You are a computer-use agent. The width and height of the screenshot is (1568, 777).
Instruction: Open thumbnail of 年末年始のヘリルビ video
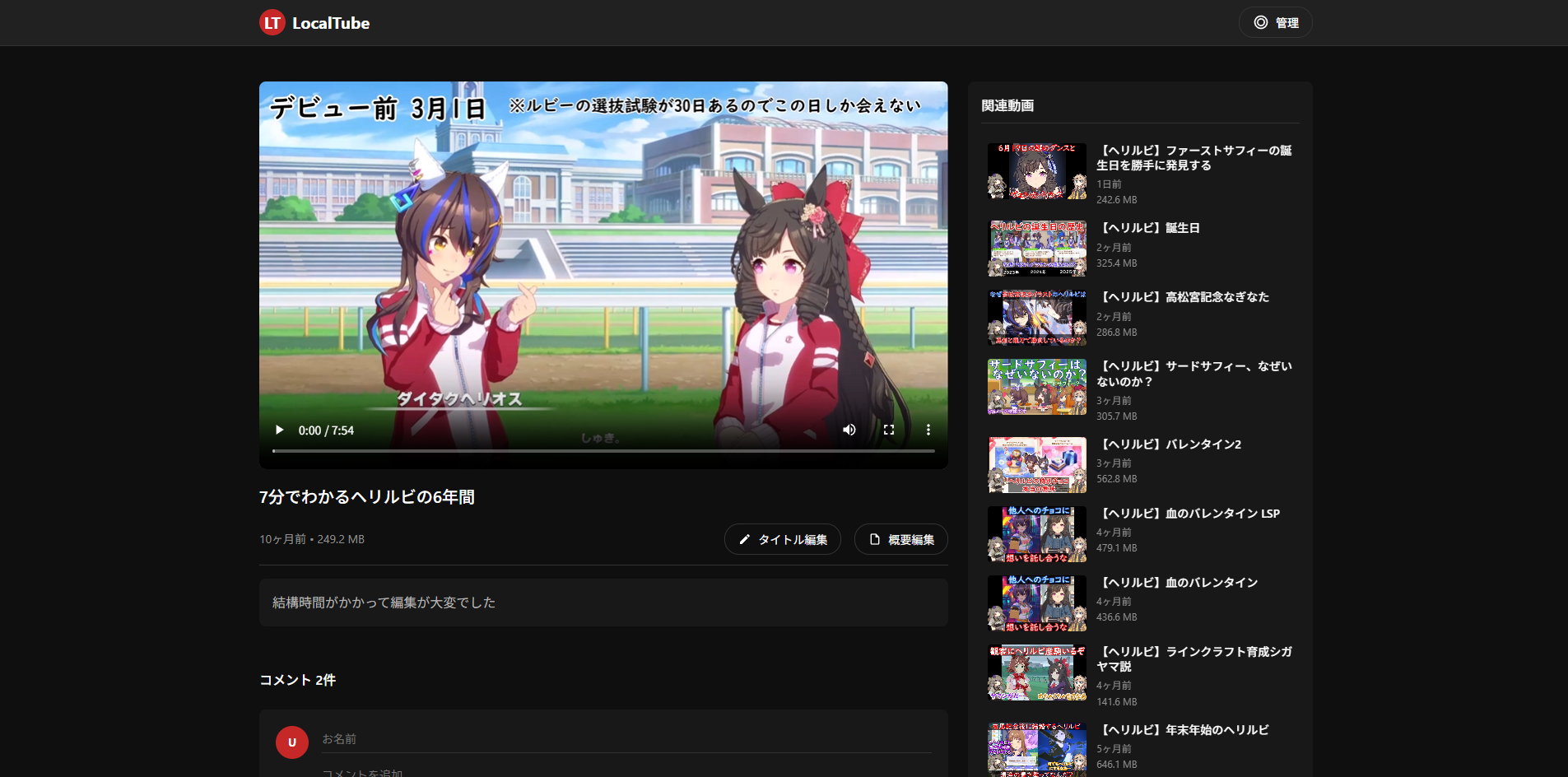pyautogui.click(x=1037, y=750)
